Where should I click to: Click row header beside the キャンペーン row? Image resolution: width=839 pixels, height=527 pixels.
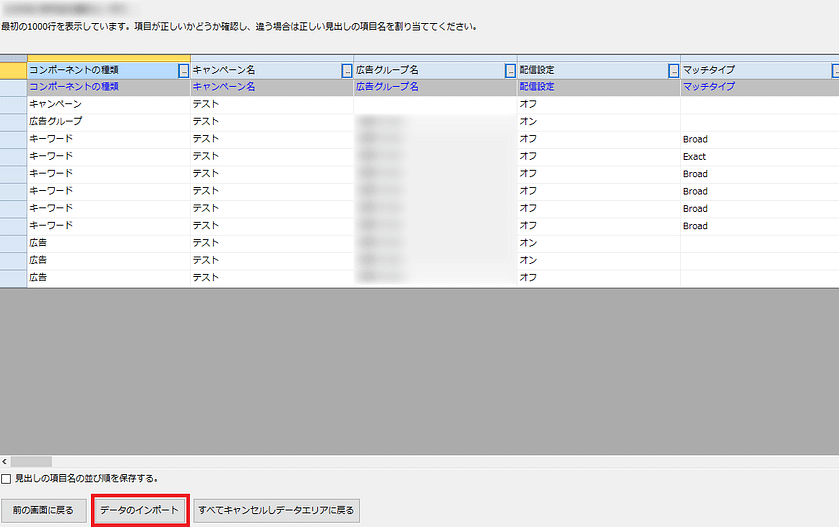point(13,104)
